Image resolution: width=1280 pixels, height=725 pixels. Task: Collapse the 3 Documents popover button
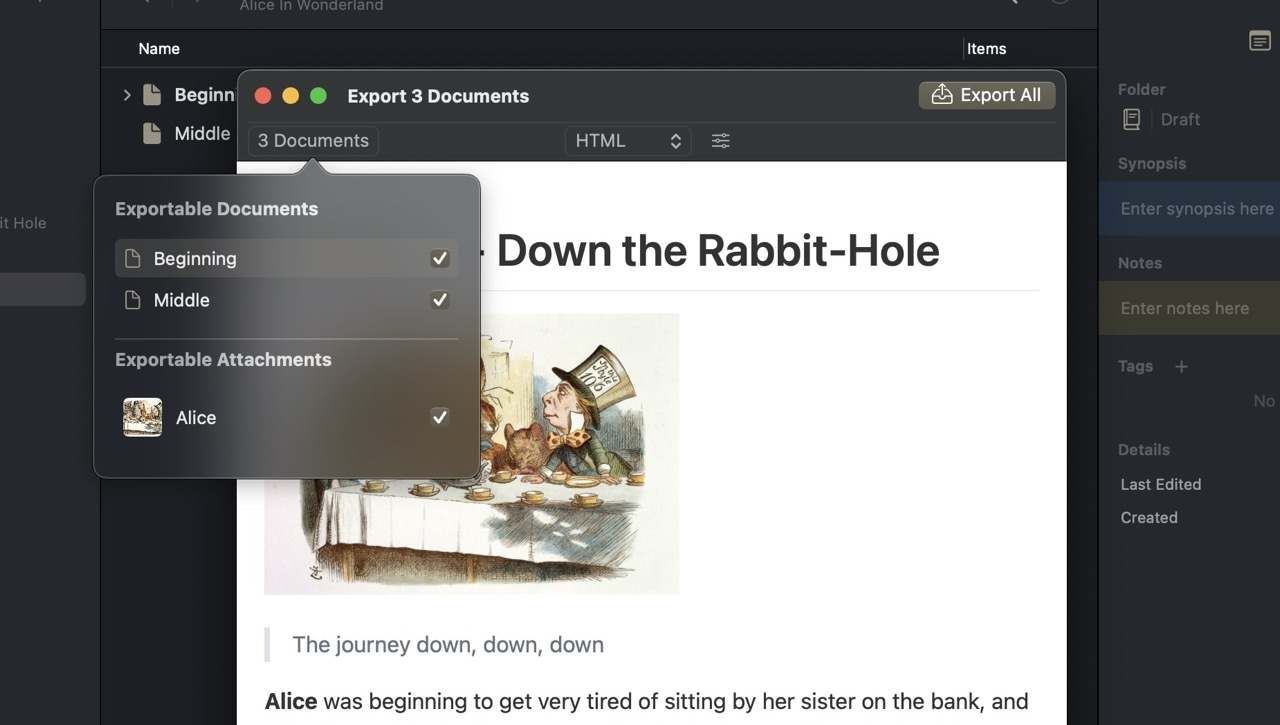tap(313, 141)
